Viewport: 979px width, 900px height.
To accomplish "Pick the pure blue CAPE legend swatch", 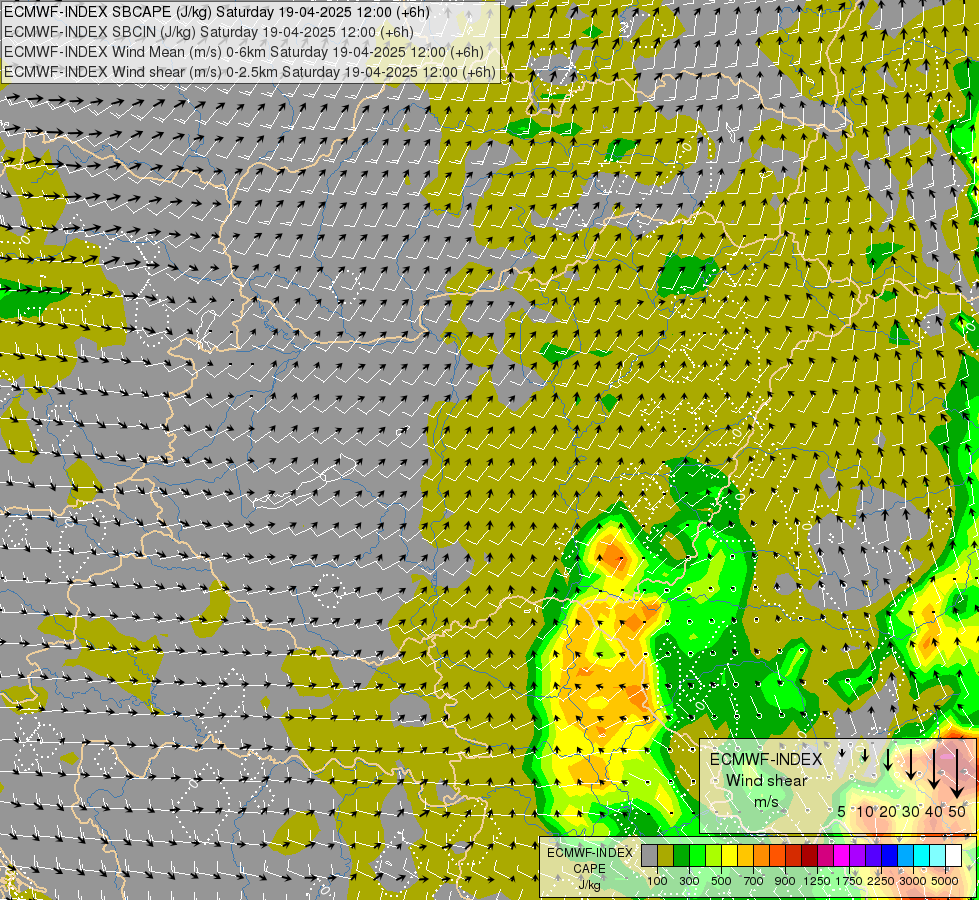I will click(890, 856).
